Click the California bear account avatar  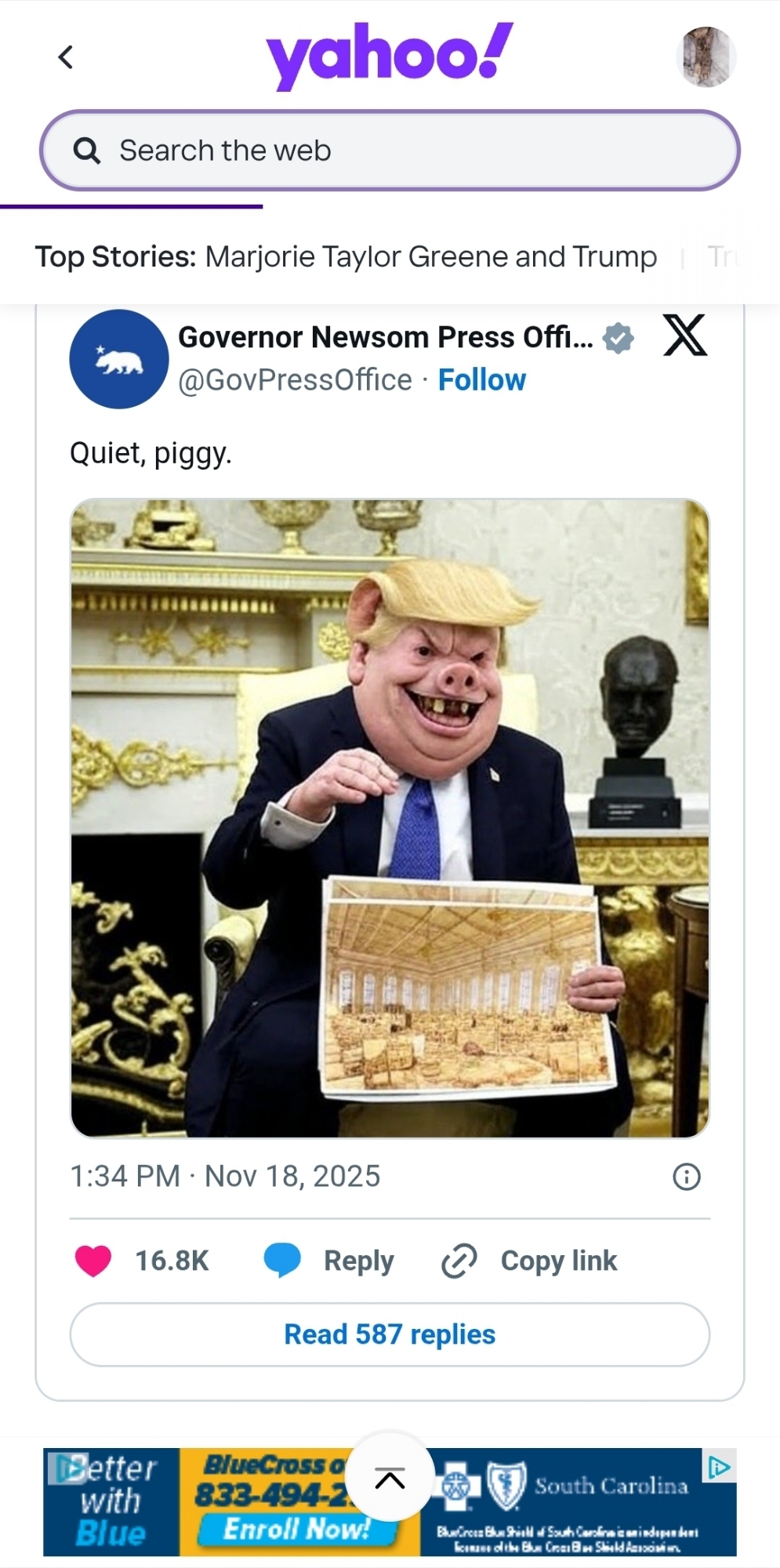tap(119, 359)
